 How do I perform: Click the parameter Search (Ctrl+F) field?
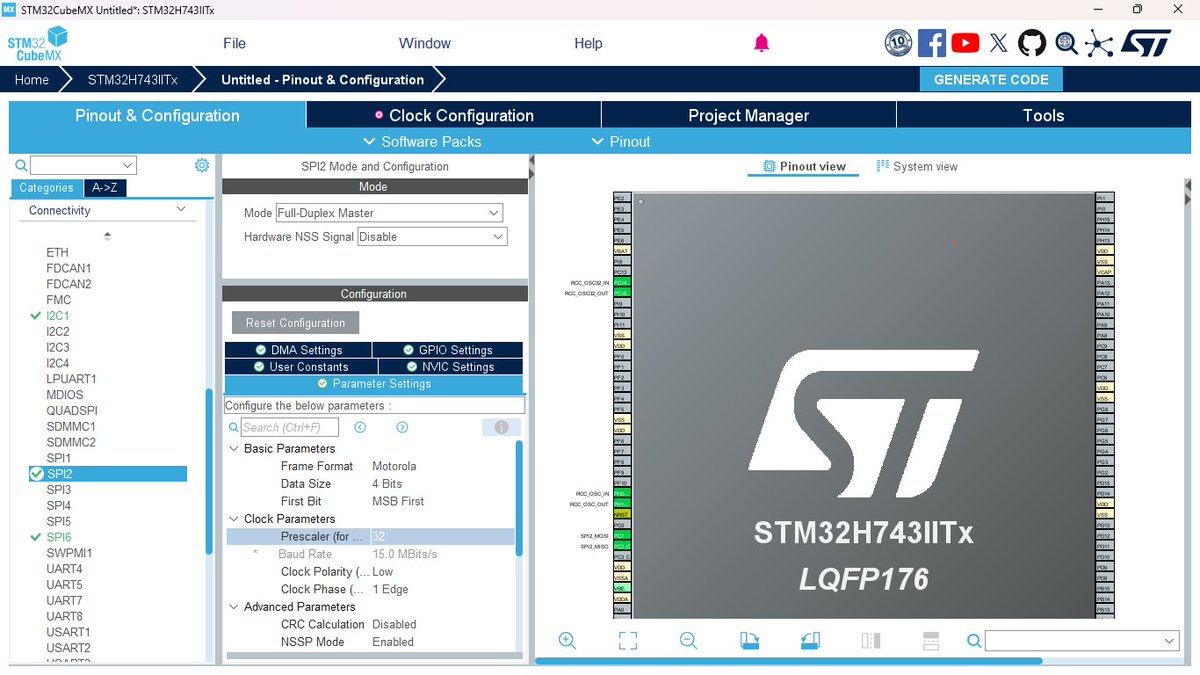[x=290, y=427]
